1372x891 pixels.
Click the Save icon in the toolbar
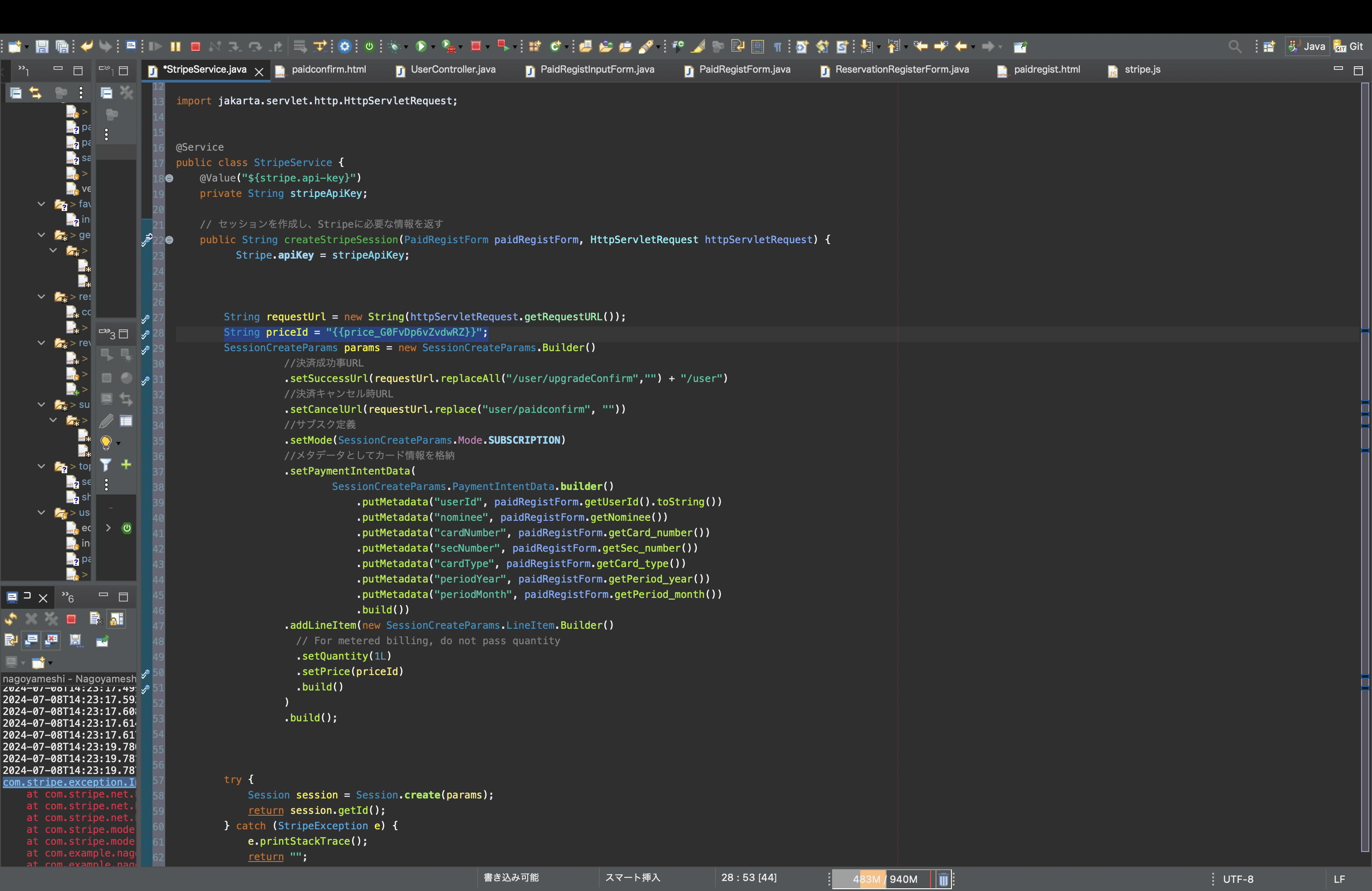(41, 47)
